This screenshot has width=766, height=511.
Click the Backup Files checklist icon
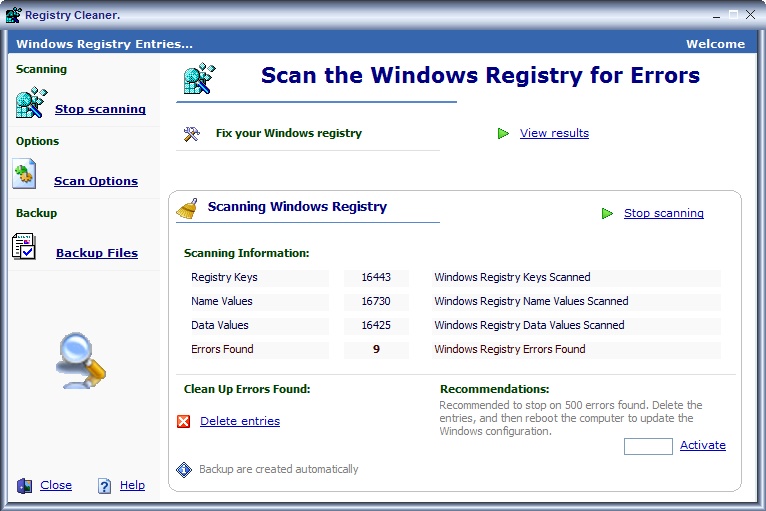click(24, 246)
